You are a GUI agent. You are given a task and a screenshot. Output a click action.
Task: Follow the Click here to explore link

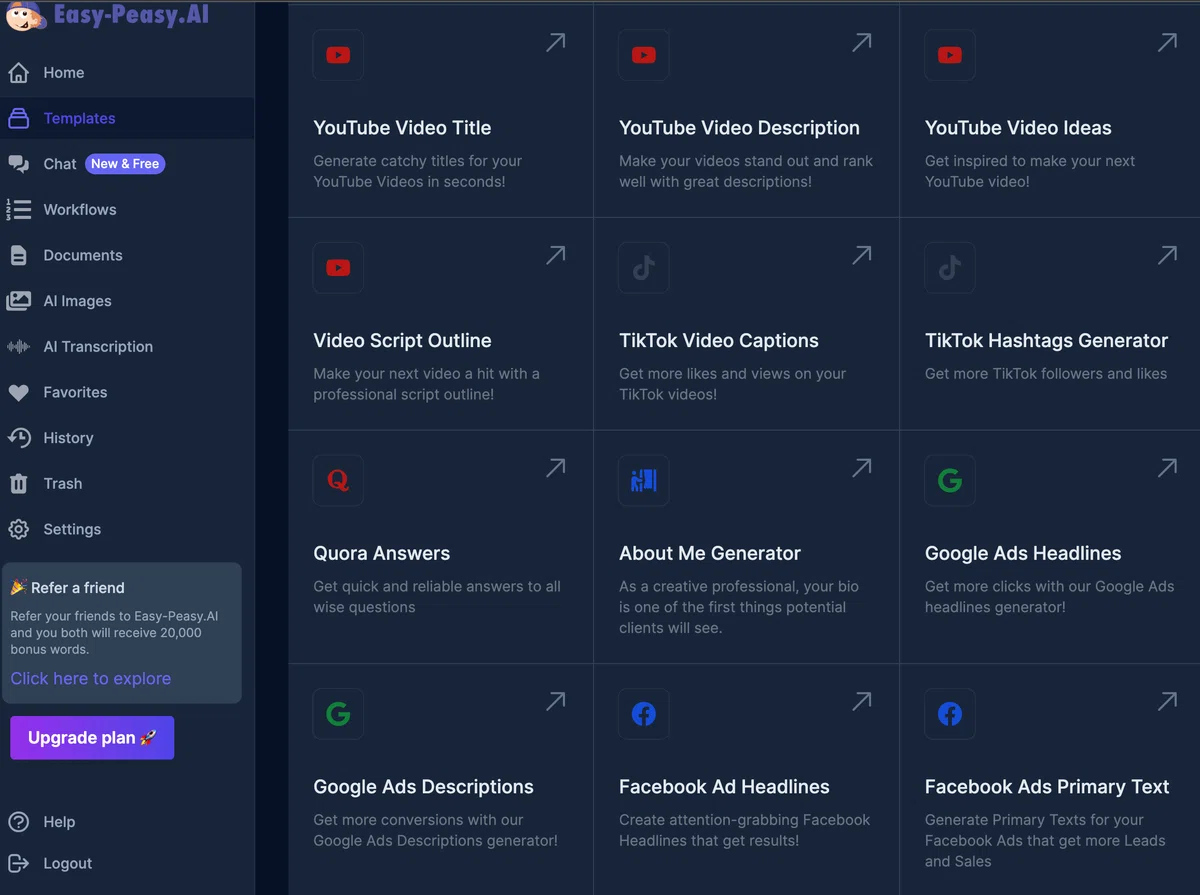click(x=91, y=678)
